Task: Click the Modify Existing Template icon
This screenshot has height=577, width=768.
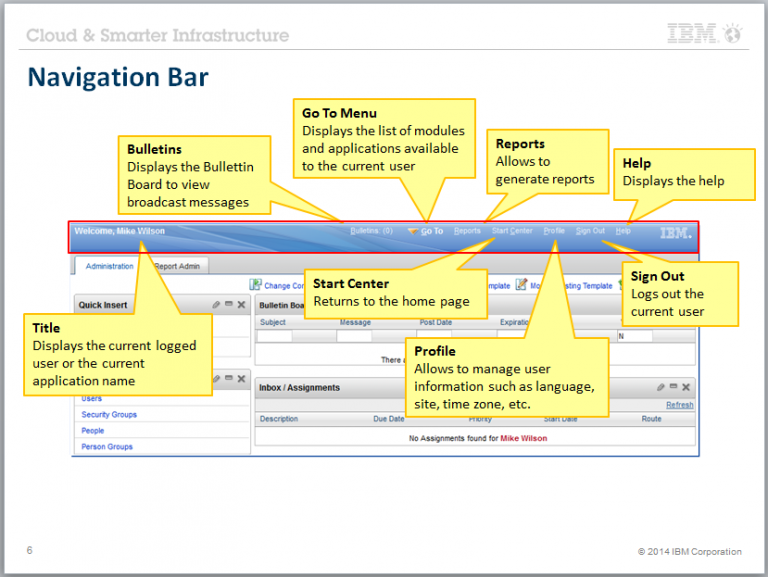Action: tap(521, 286)
